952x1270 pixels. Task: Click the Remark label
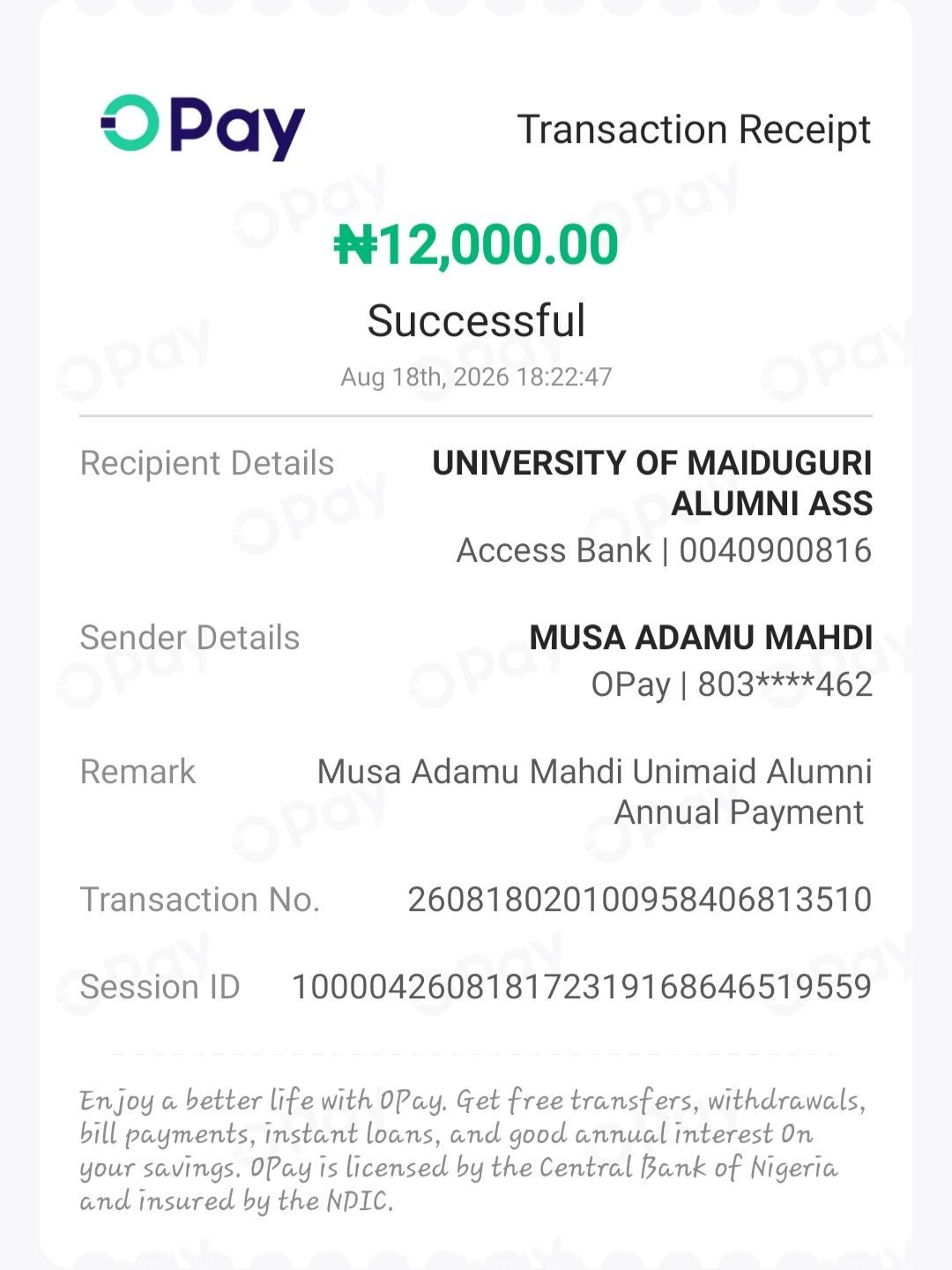138,772
